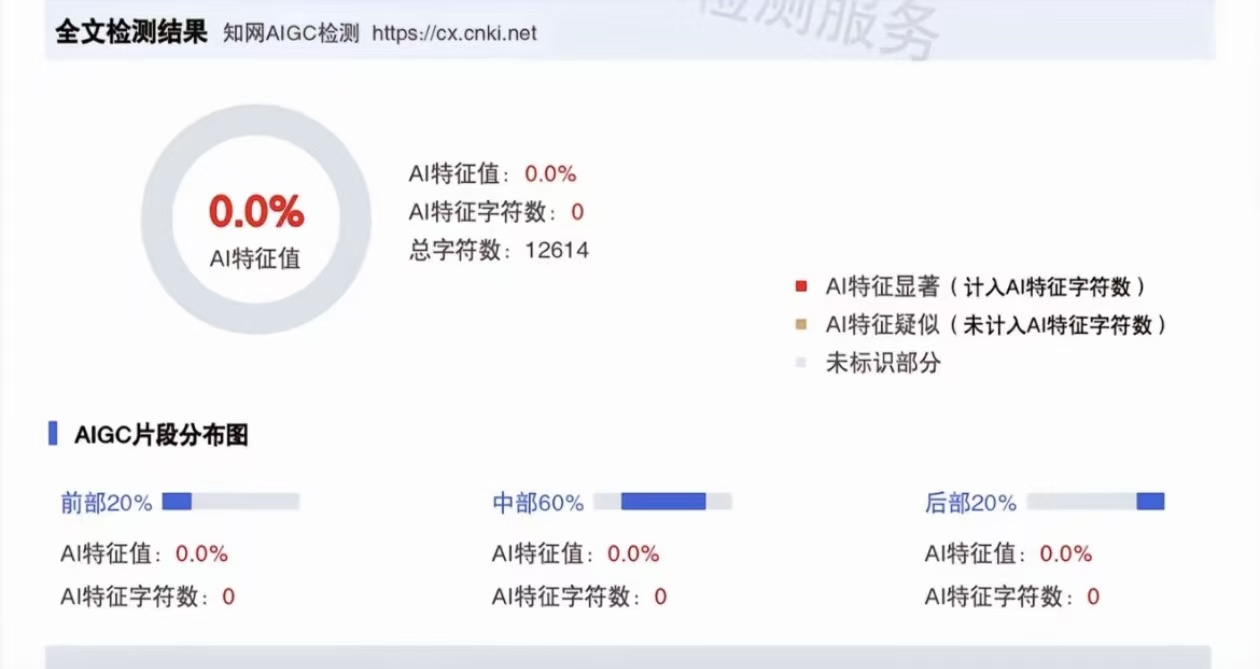Image resolution: width=1260 pixels, height=669 pixels.
Task: Select the 前部20% section label
Action: pyautogui.click(x=106, y=503)
